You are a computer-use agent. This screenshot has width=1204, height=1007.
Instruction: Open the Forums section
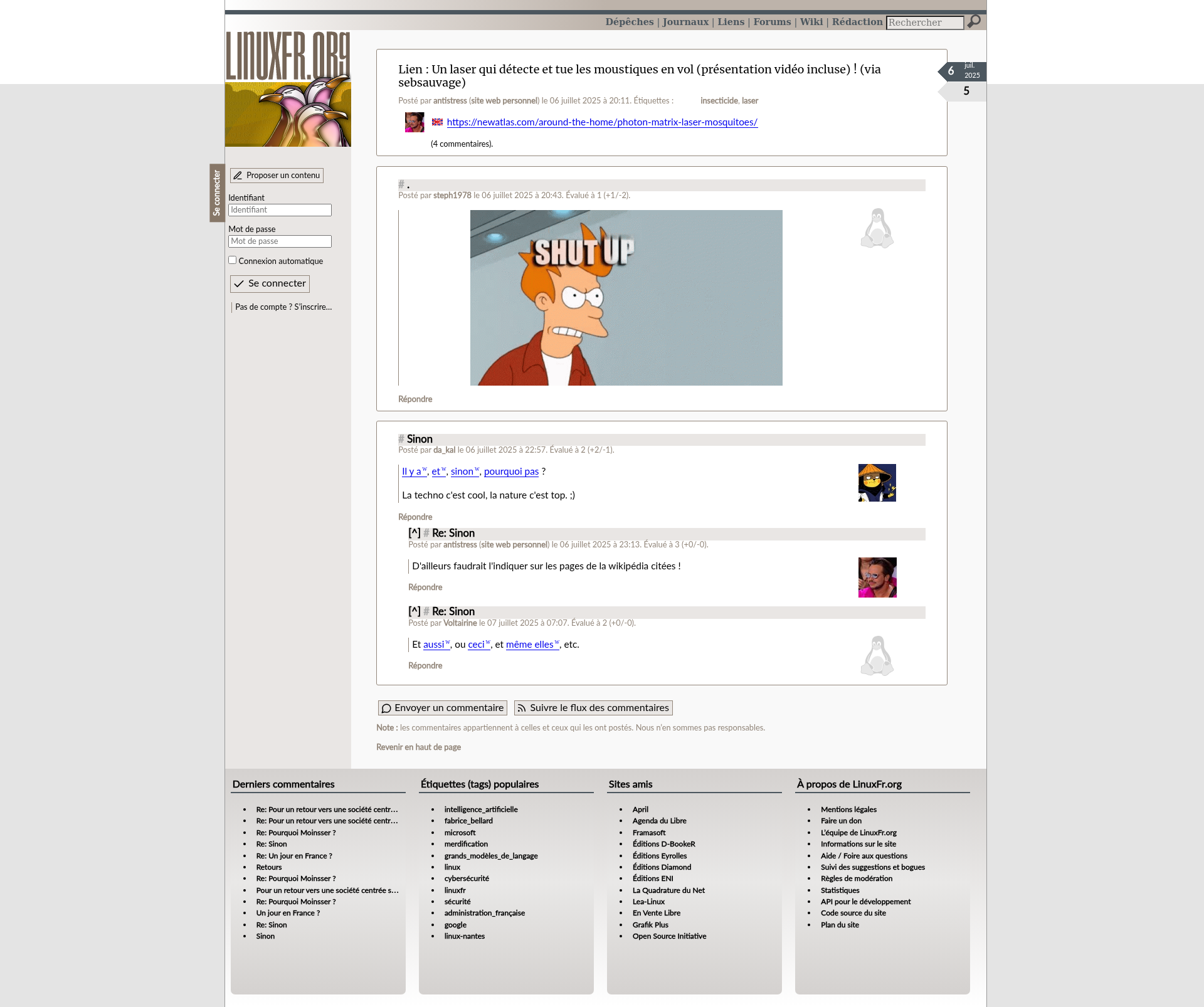pos(772,22)
